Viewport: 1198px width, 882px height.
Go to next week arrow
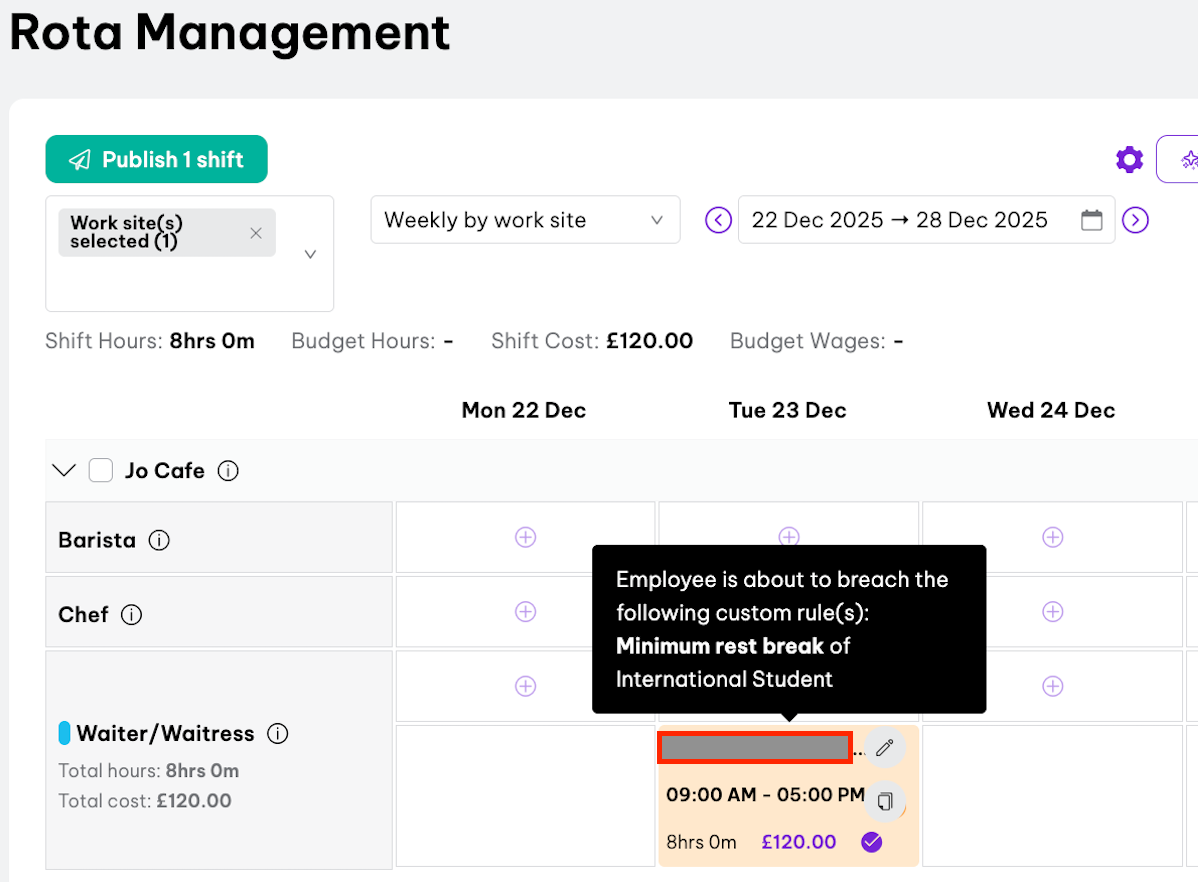[x=1135, y=220]
